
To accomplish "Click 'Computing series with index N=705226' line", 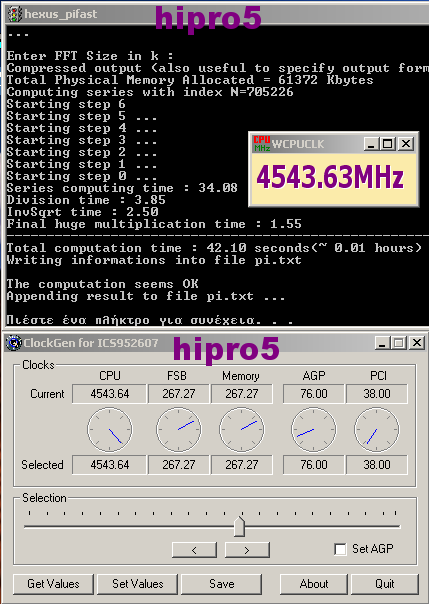I will (x=150, y=92).
